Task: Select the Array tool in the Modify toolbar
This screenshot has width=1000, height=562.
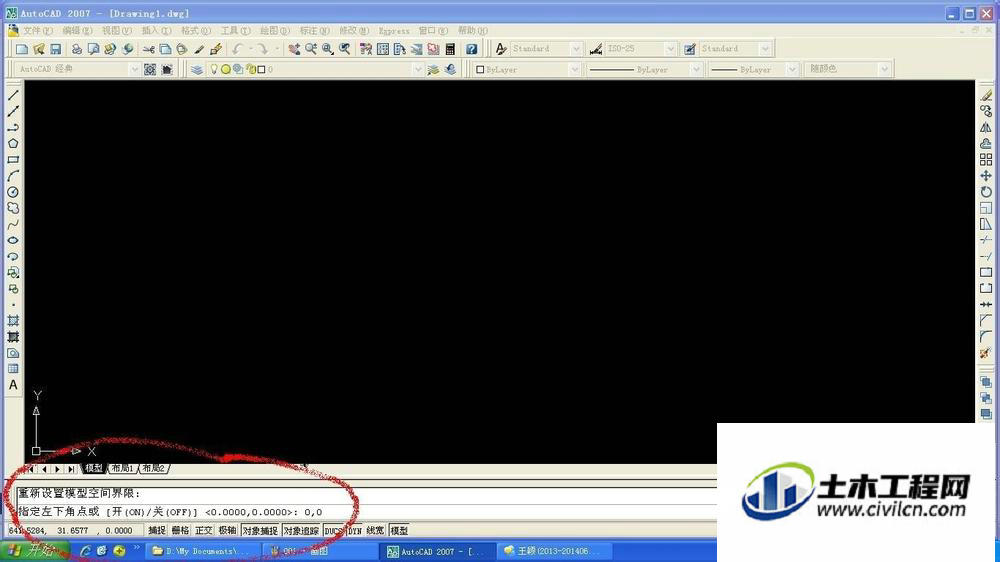Action: click(986, 159)
